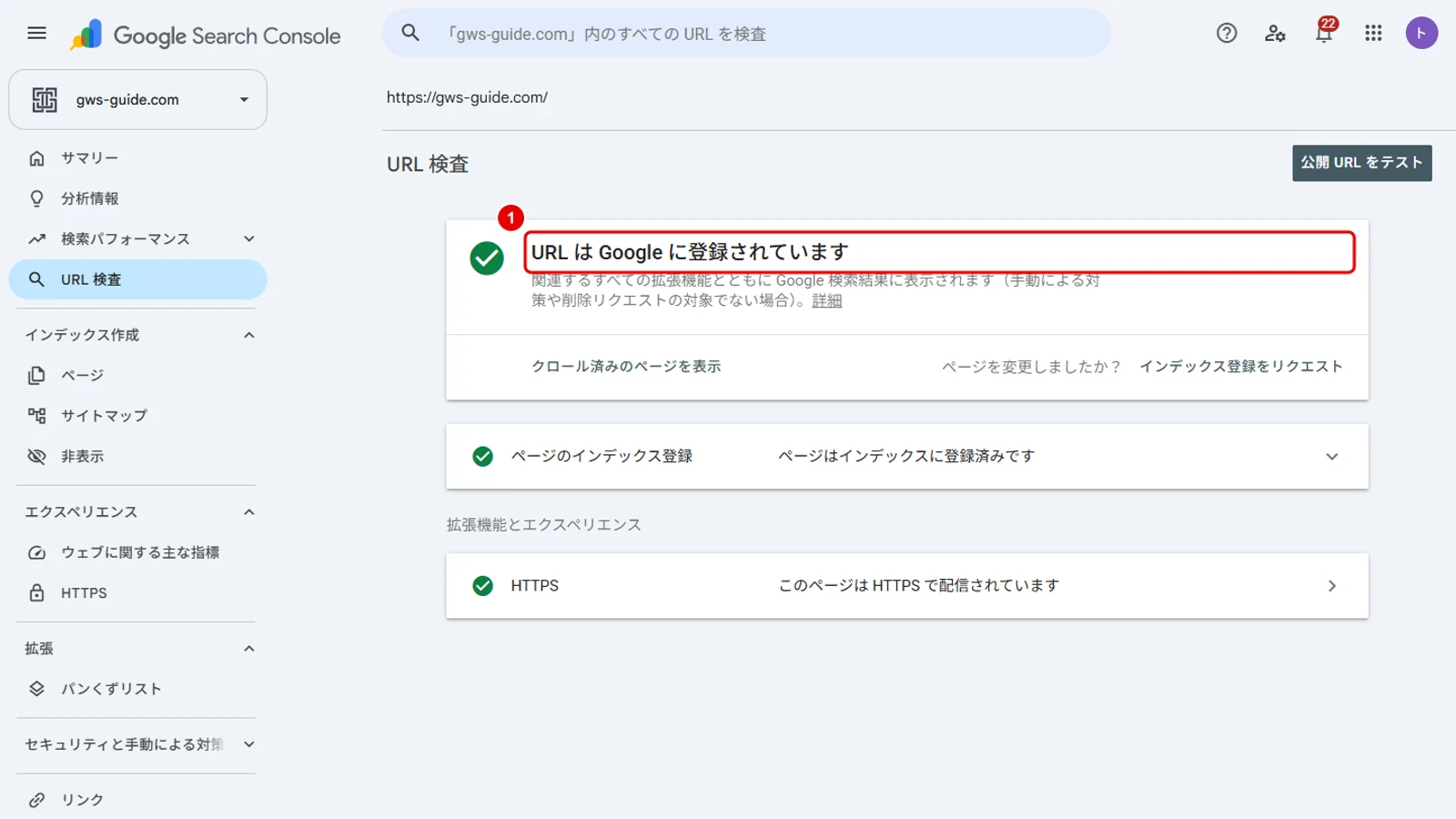Expand セキュリティと手動による対策 section
Viewport: 1456px width, 819px height.
[x=249, y=744]
